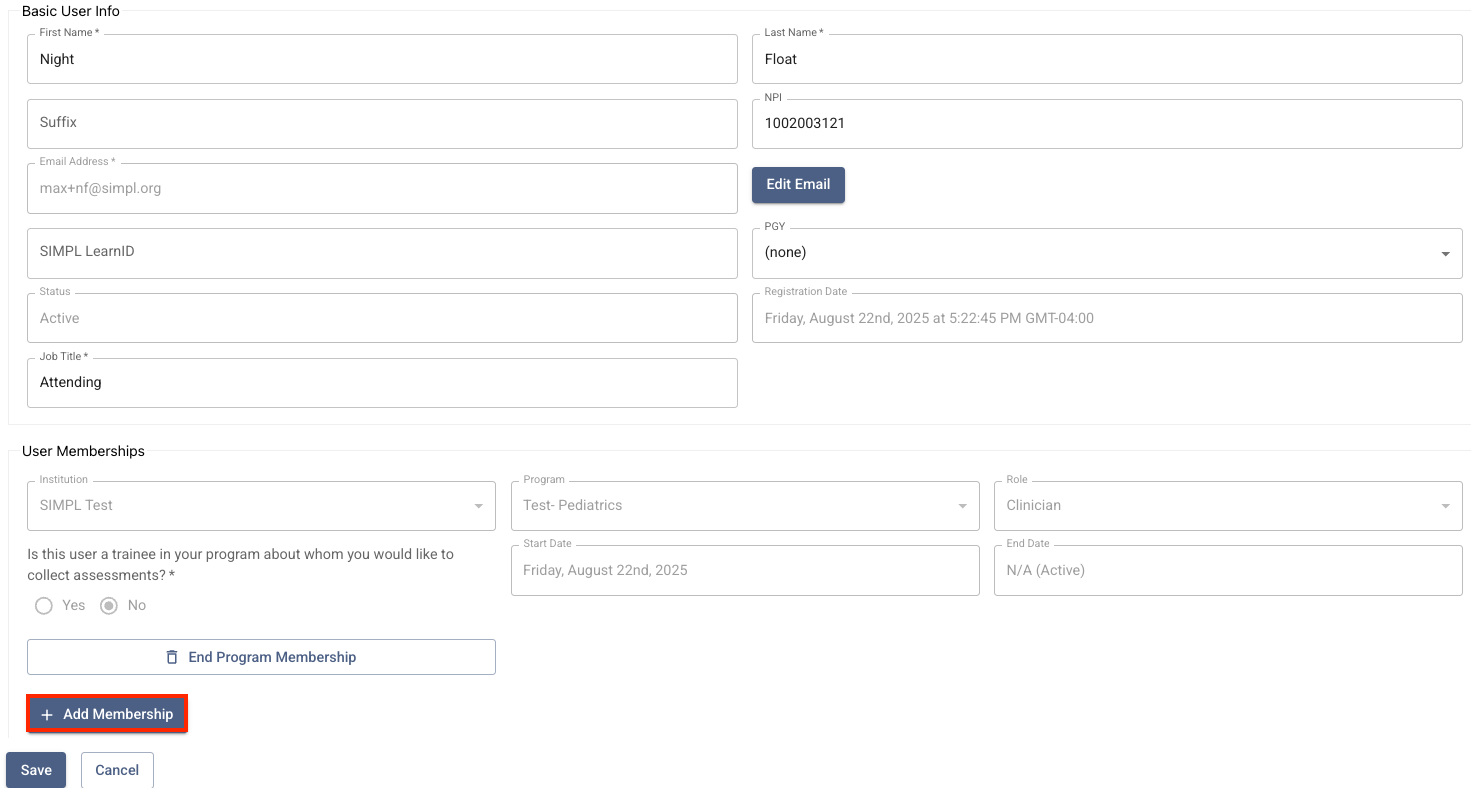1471x788 pixels.
Task: Click the NPI field with 1002003121
Action: click(x=1107, y=123)
